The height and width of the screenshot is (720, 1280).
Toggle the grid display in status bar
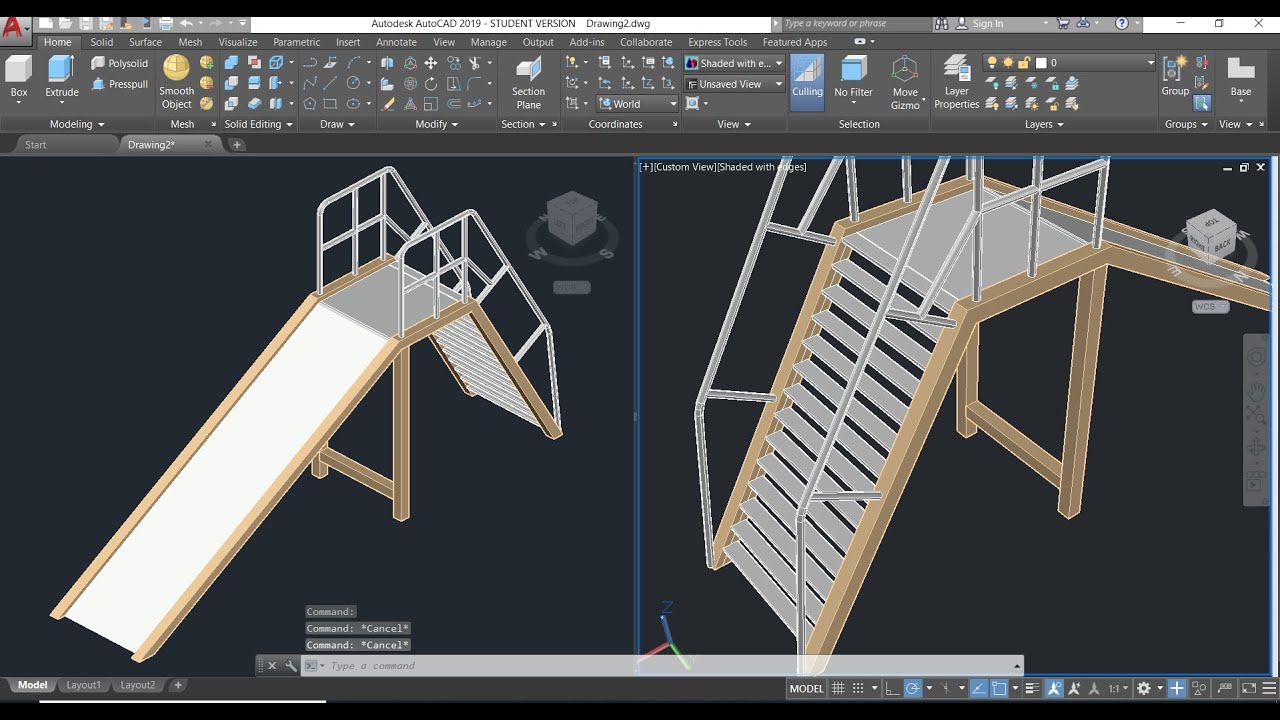(838, 688)
